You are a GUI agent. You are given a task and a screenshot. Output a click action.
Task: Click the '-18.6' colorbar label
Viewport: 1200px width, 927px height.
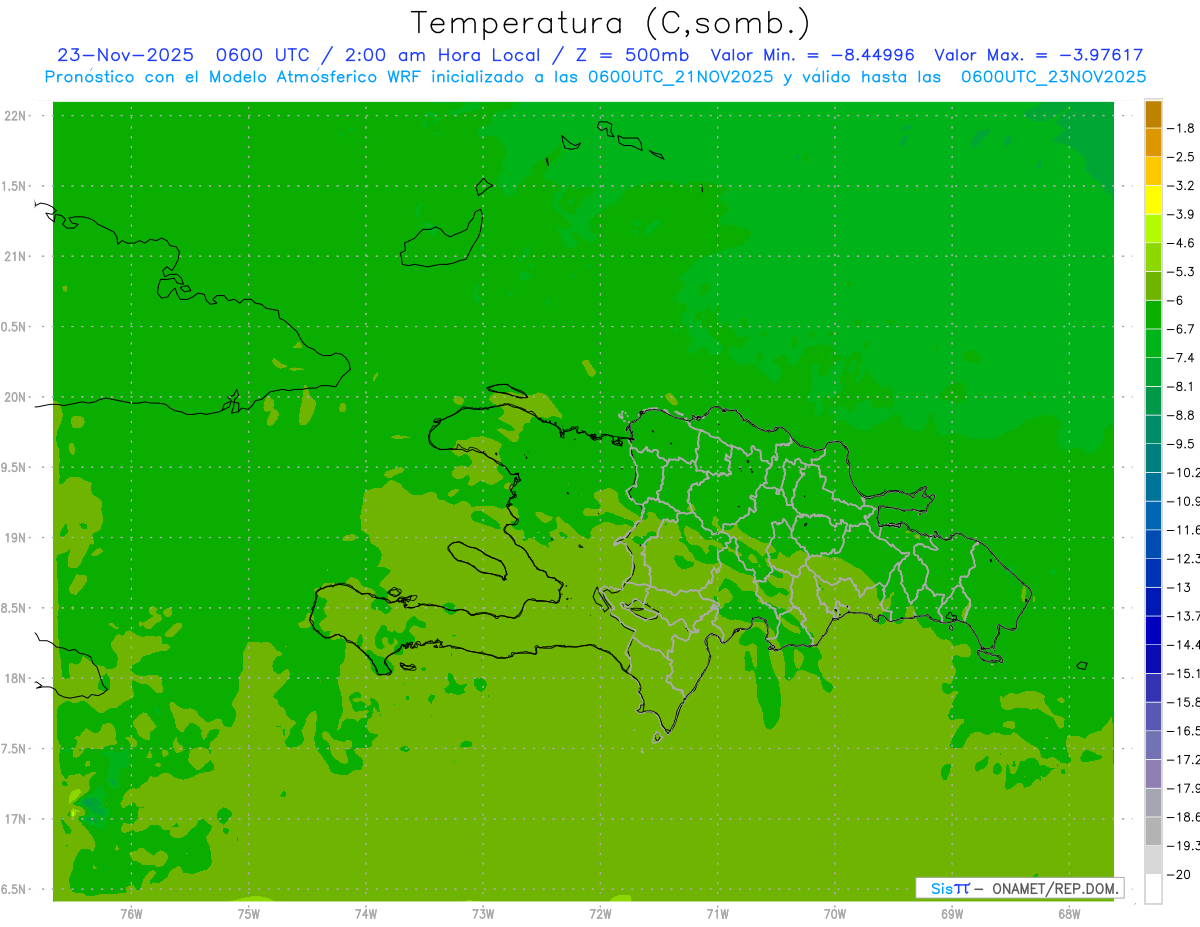point(1184,817)
